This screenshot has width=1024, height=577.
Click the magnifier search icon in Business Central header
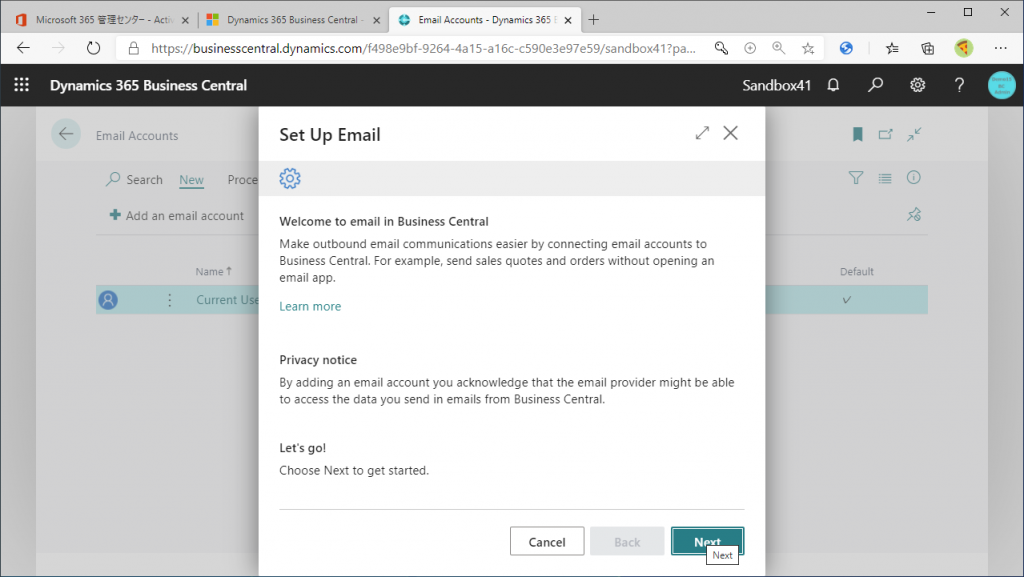click(875, 85)
